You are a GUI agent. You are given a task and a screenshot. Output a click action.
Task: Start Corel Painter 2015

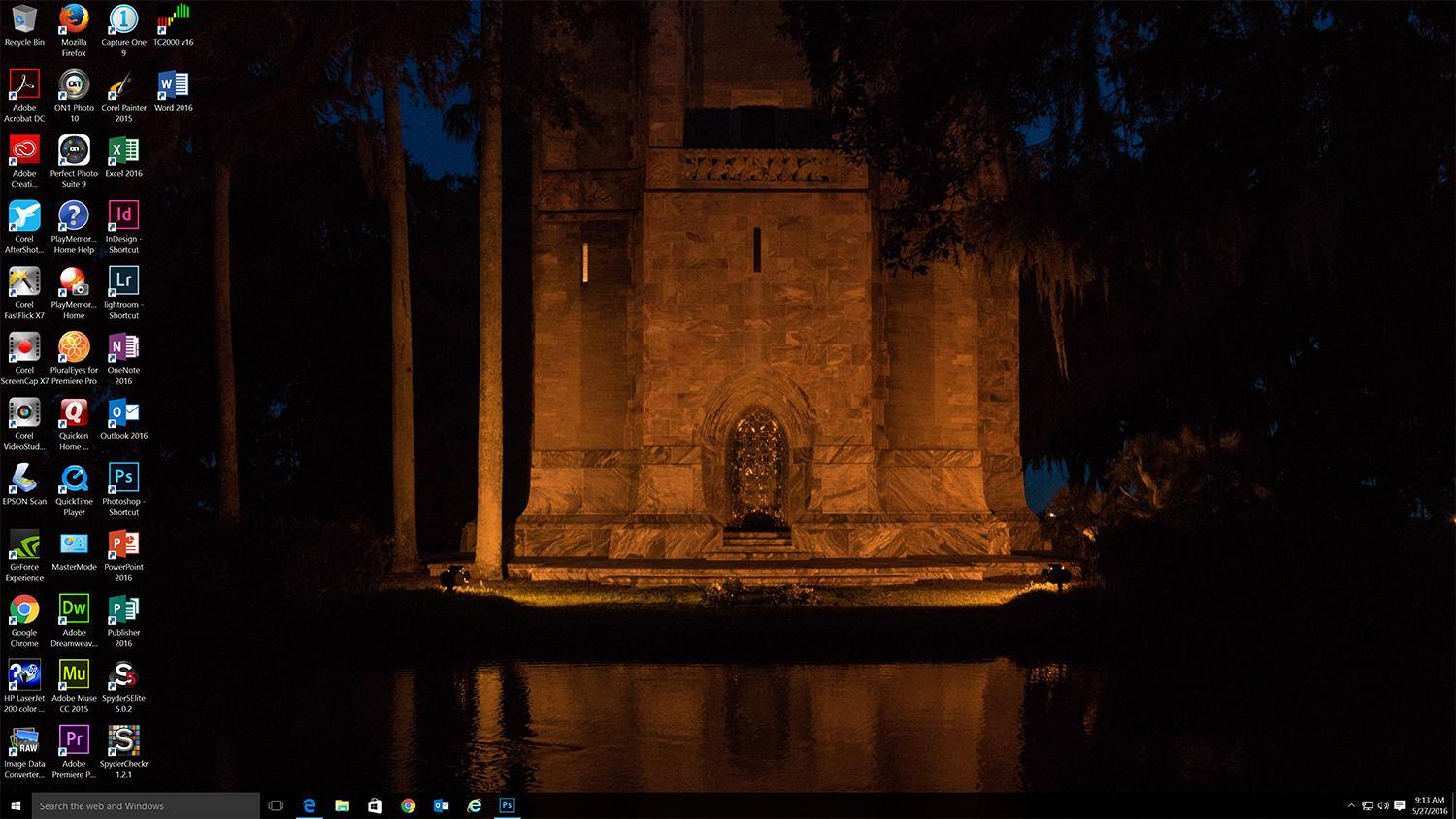[x=122, y=87]
